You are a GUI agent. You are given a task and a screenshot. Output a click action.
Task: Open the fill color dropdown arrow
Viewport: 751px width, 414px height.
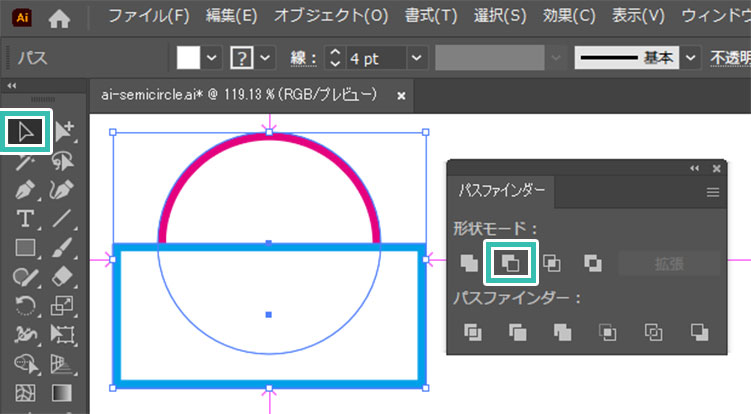click(211, 58)
